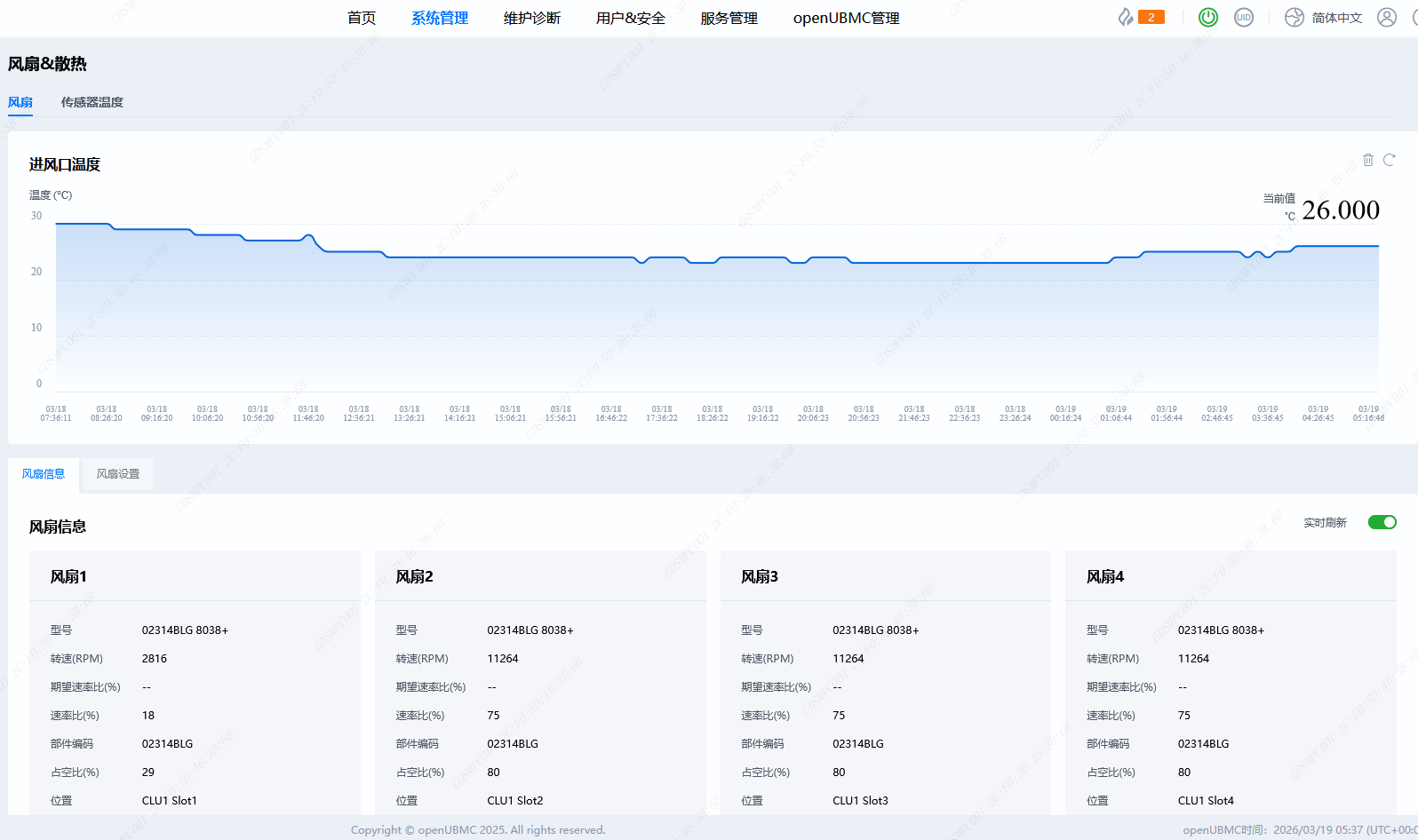Screen dimensions: 1418x840
Task: Expand the 维护诊断 navigation menu
Action: coord(532,18)
